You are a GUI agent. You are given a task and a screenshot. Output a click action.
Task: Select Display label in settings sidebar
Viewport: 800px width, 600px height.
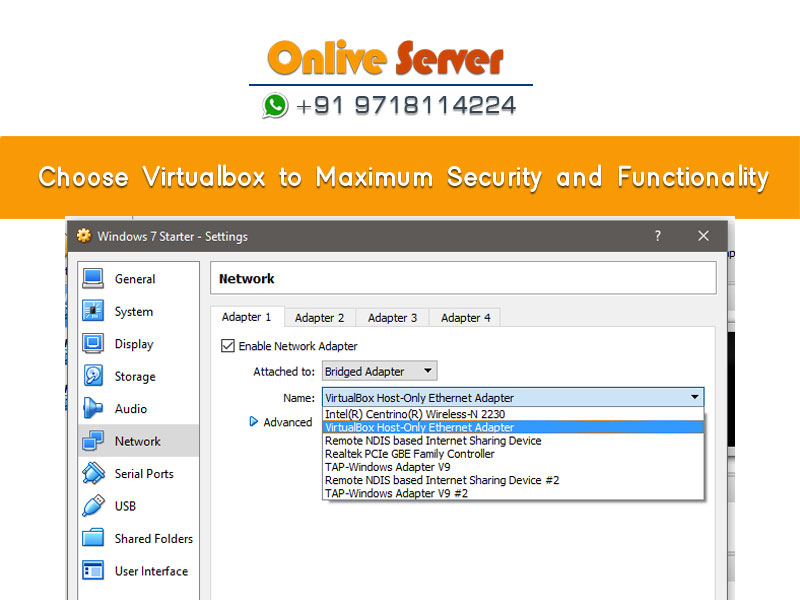tap(134, 344)
